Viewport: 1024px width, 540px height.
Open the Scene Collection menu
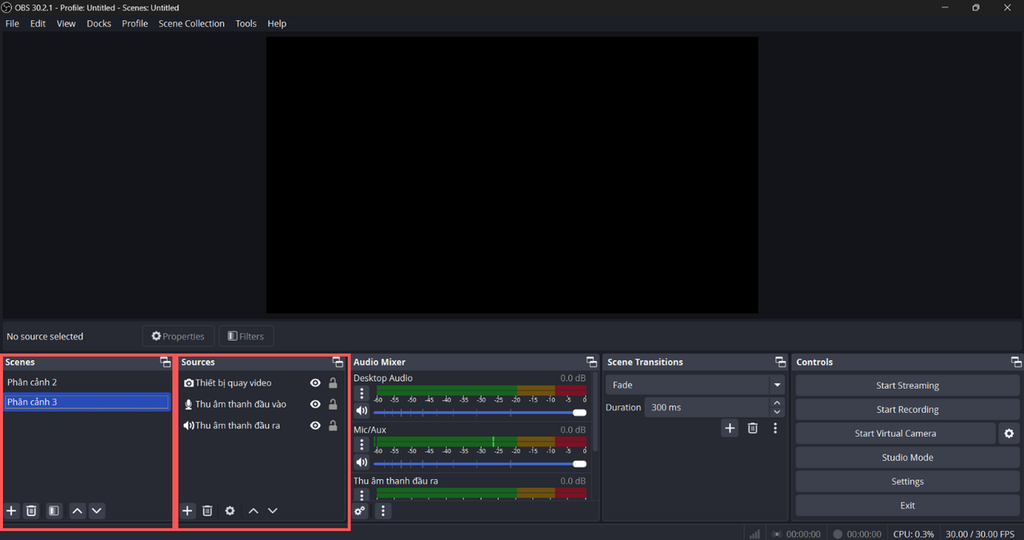[191, 24]
